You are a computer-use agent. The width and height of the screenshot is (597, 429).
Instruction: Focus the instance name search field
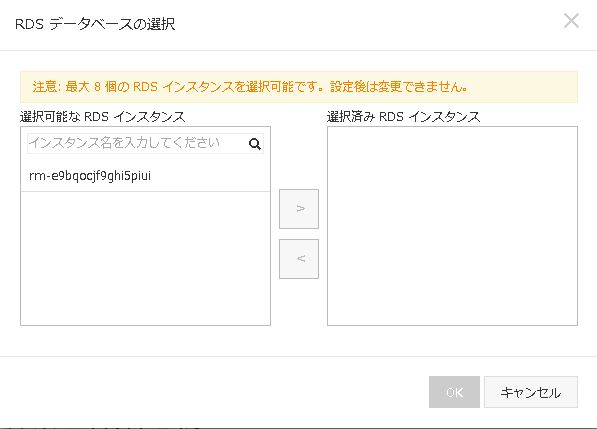[145, 144]
